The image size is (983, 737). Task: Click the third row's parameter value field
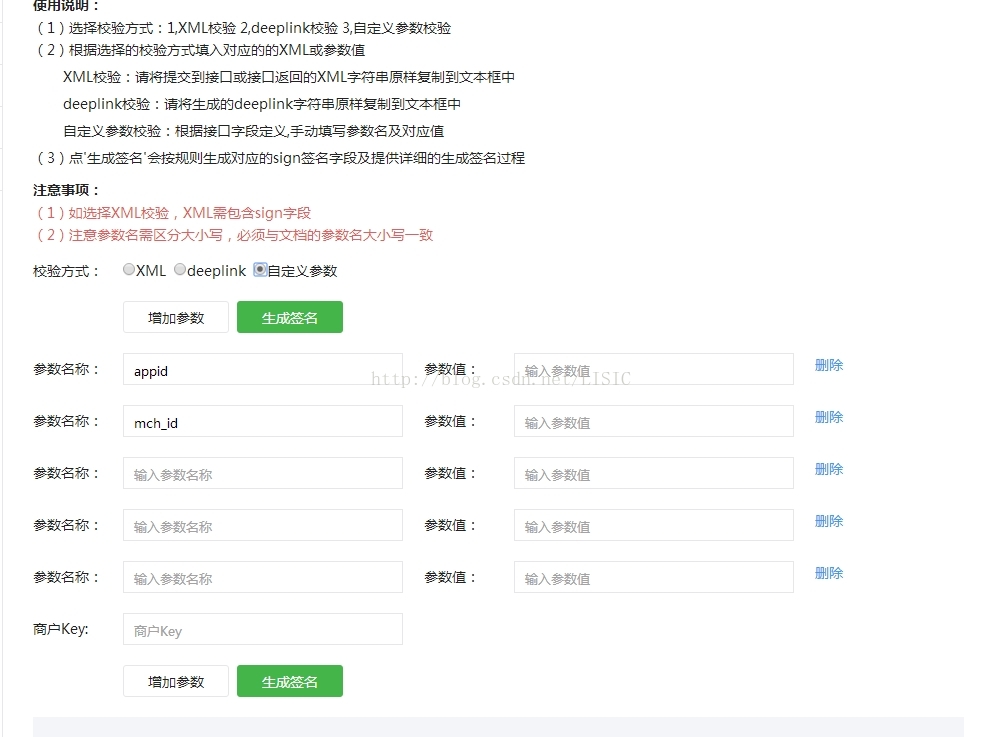(654, 473)
